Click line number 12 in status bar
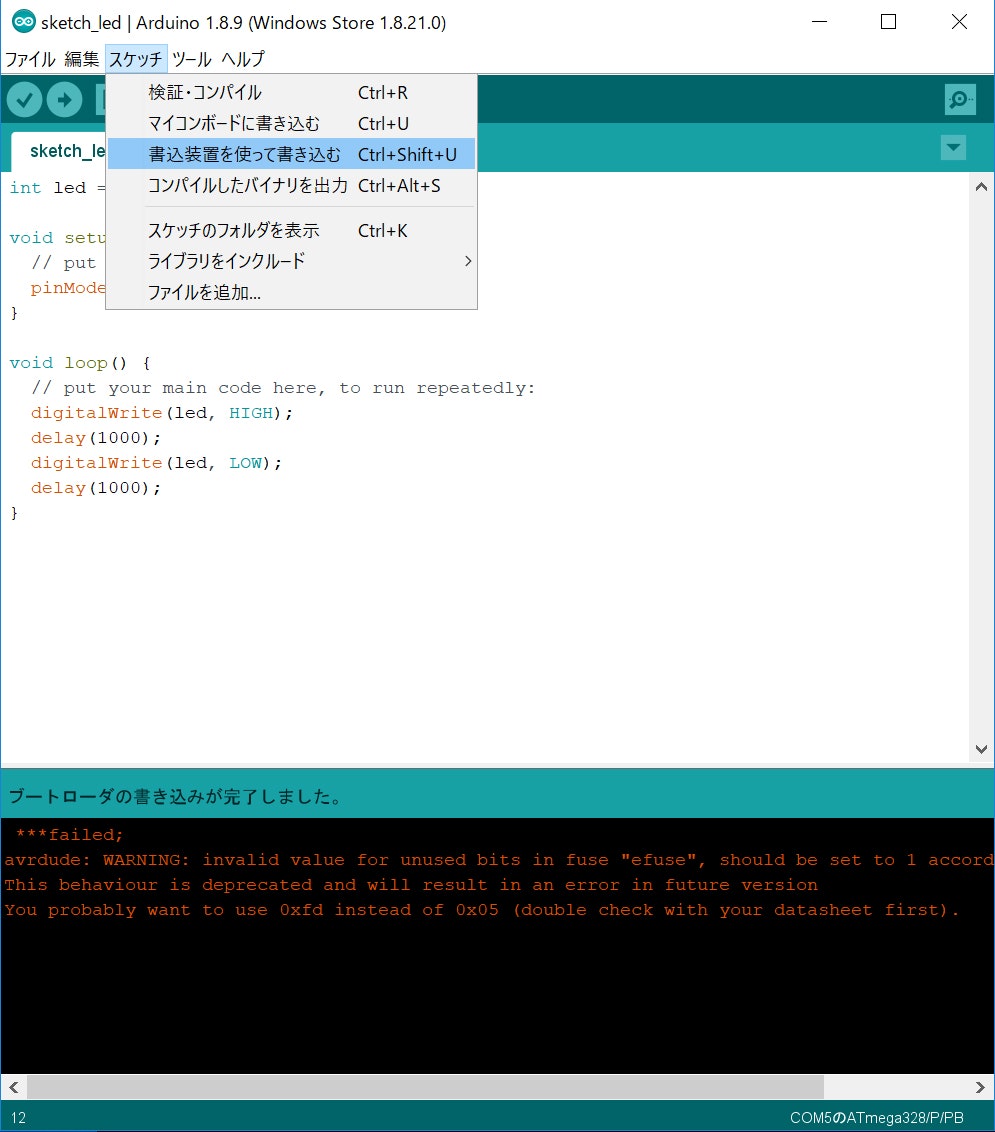The width and height of the screenshot is (995, 1132). pyautogui.click(x=18, y=1118)
